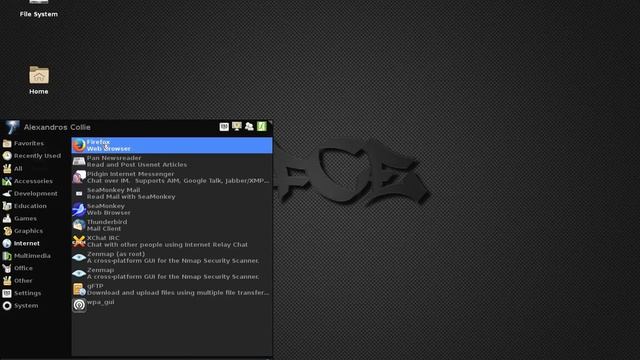The height and width of the screenshot is (360, 640).
Task: Open Thunderbird Mail Client
Action: click(172, 225)
